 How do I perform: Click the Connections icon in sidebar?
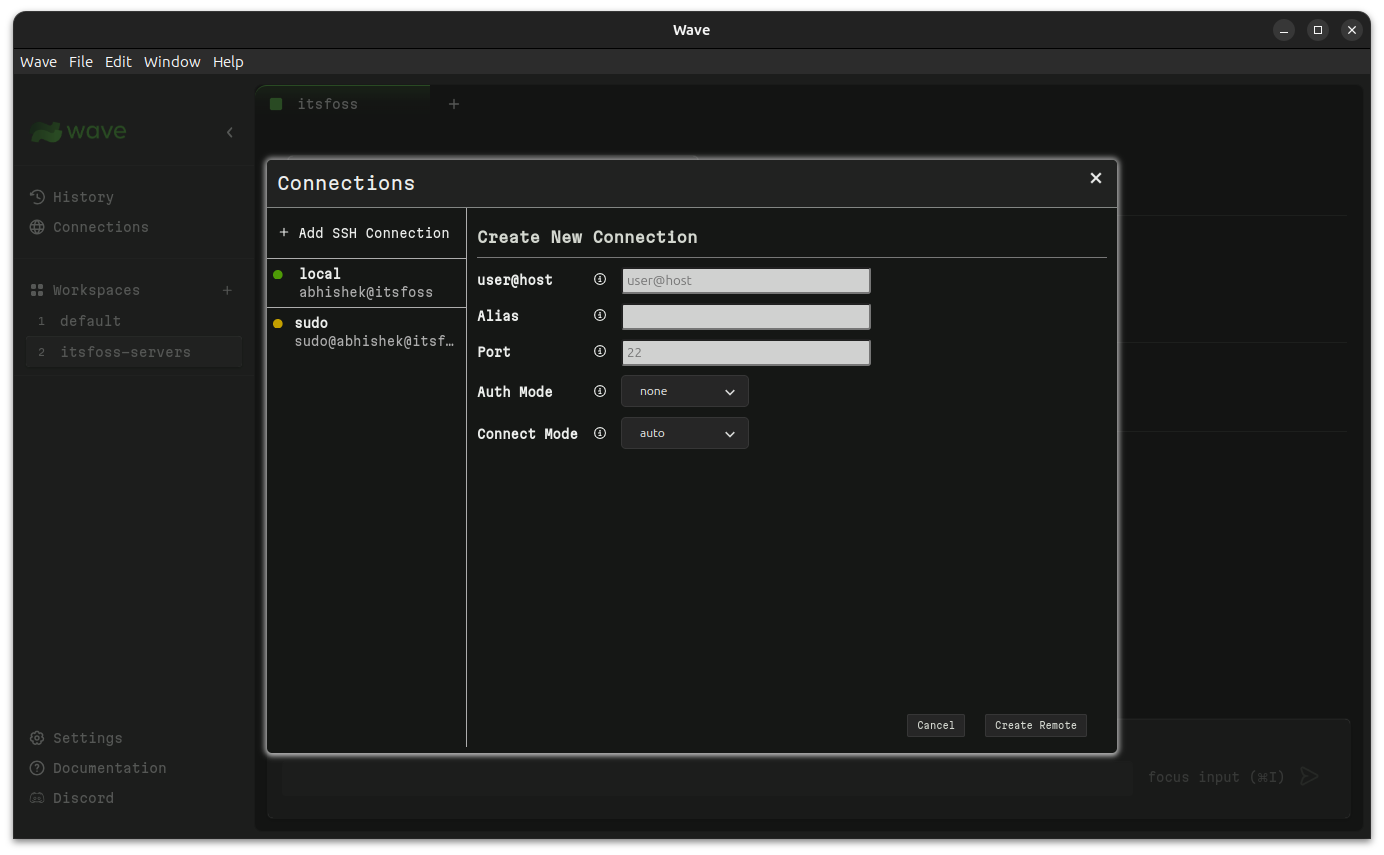click(x=38, y=227)
